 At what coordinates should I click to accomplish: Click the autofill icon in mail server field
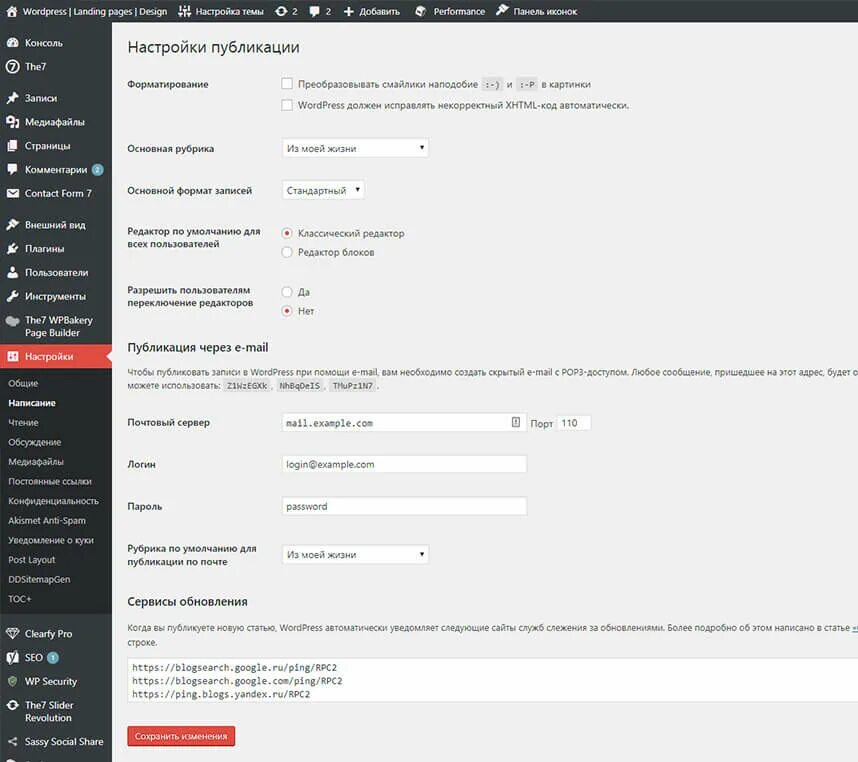515,422
